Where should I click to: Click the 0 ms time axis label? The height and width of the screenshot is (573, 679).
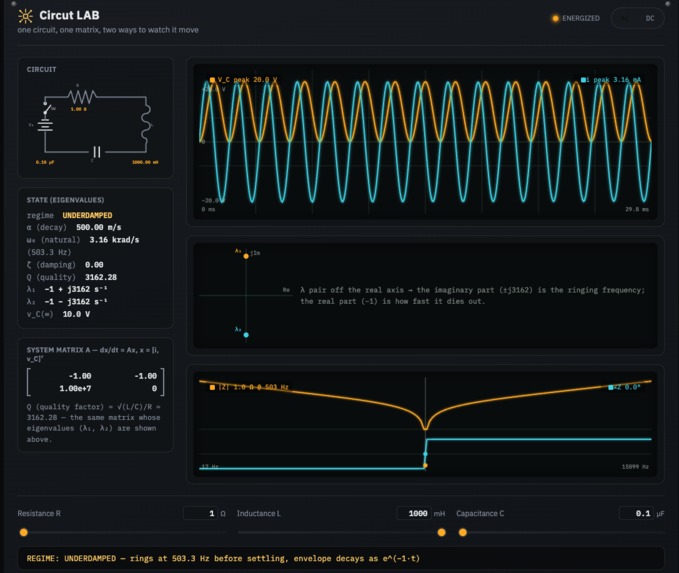pyautogui.click(x=208, y=209)
